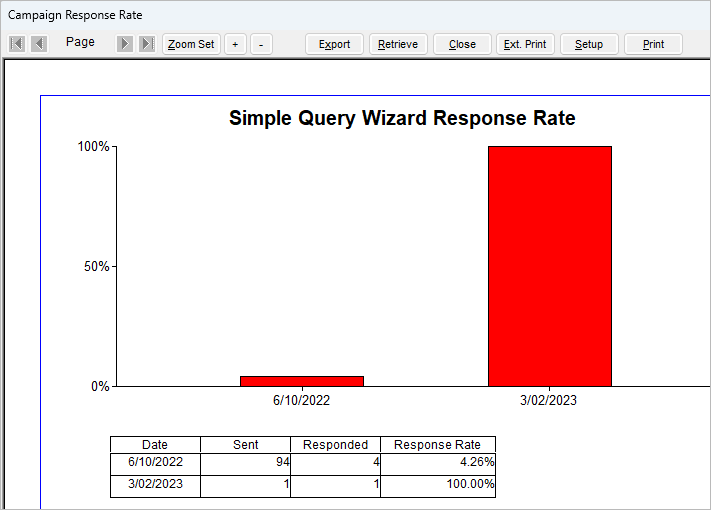Click the Sent column header
The height and width of the screenshot is (510, 711).
245,445
